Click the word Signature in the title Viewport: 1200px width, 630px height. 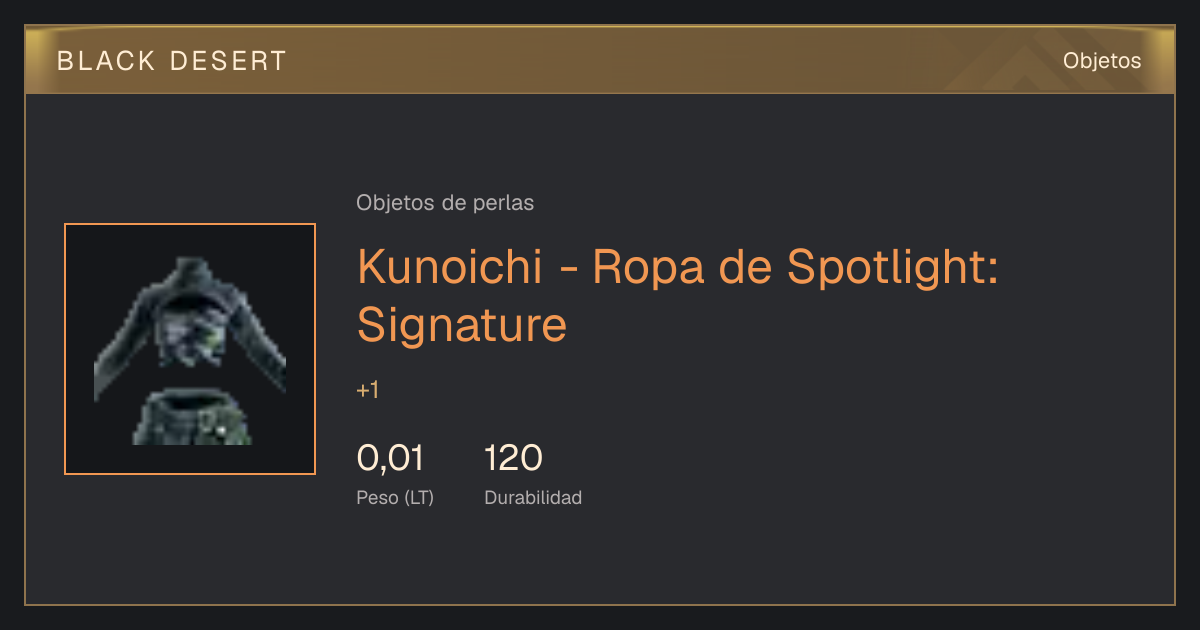[x=462, y=324]
